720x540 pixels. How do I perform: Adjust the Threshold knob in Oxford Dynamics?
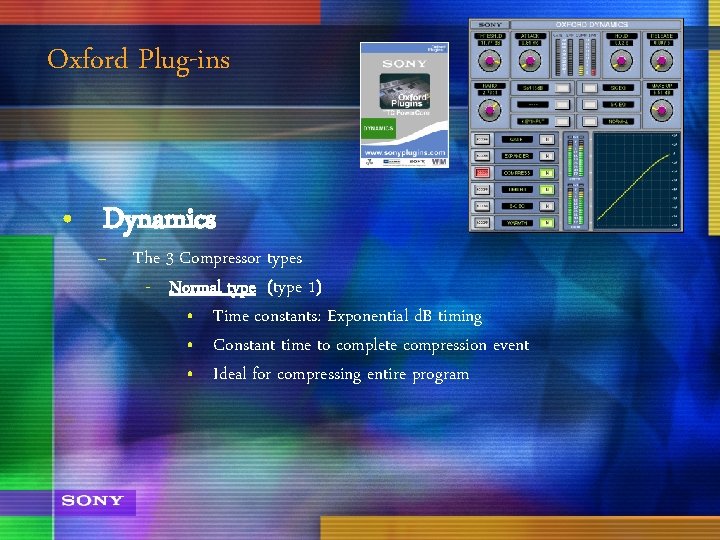click(489, 61)
